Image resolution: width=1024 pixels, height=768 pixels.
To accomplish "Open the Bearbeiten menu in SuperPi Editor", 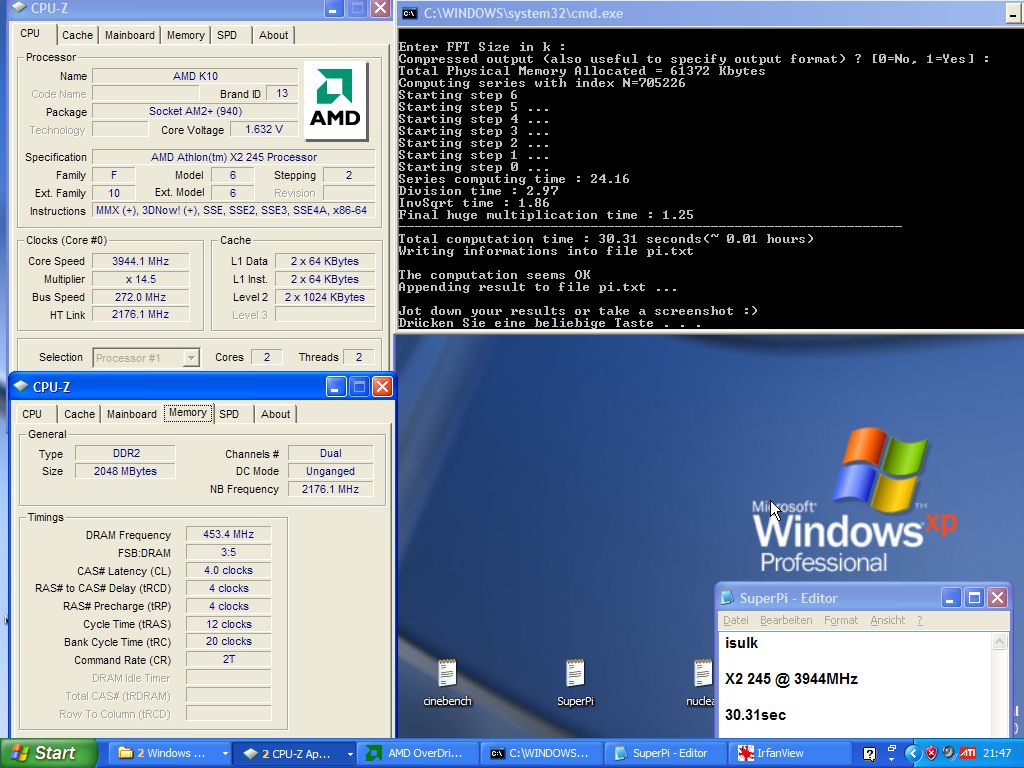I will coord(786,620).
